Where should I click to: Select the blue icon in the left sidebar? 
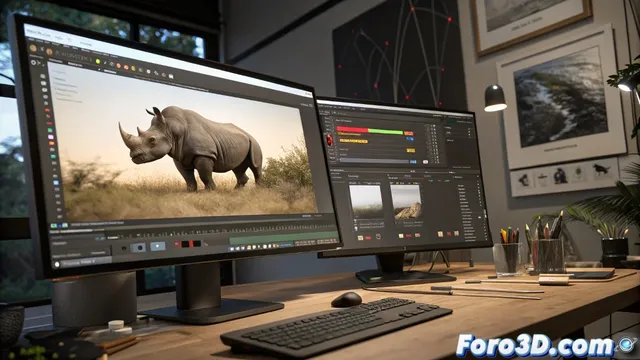coord(56,183)
